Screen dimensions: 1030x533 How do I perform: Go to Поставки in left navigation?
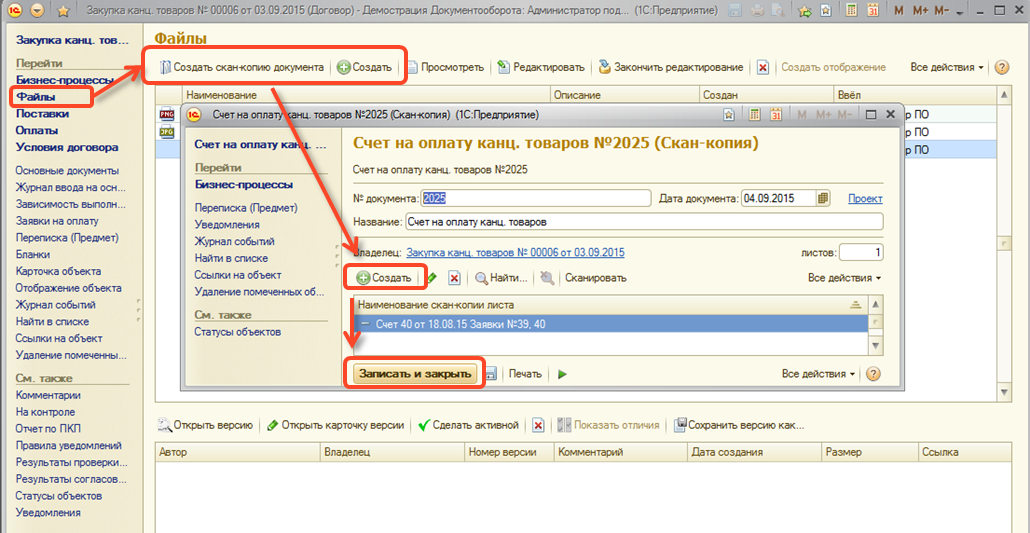click(42, 114)
